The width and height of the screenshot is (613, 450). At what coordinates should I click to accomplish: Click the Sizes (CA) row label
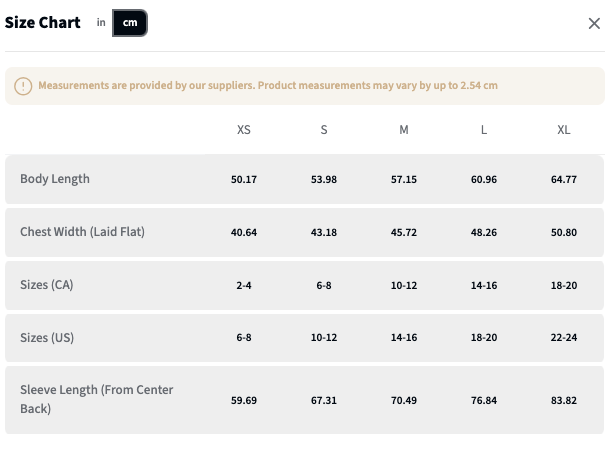pyautogui.click(x=47, y=285)
